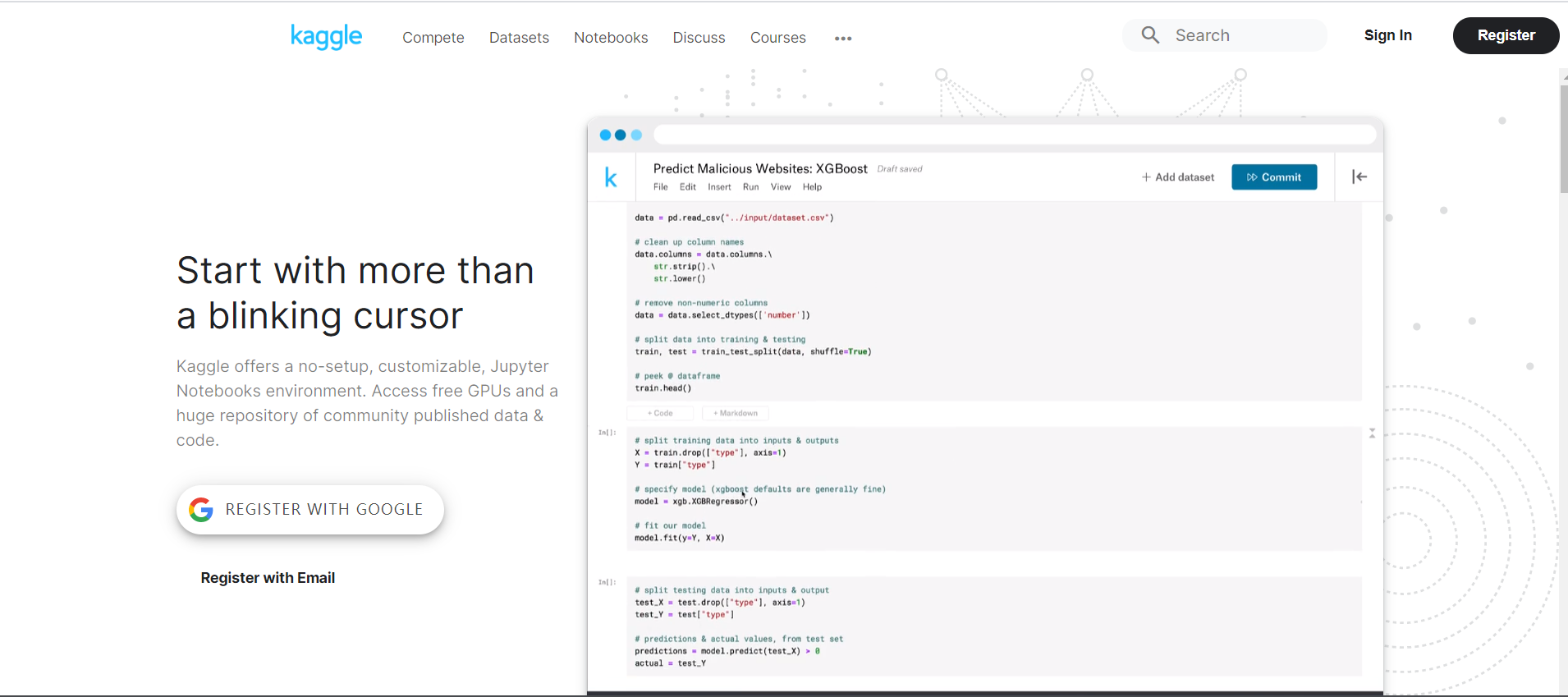Click the Google G logo icon

(201, 510)
